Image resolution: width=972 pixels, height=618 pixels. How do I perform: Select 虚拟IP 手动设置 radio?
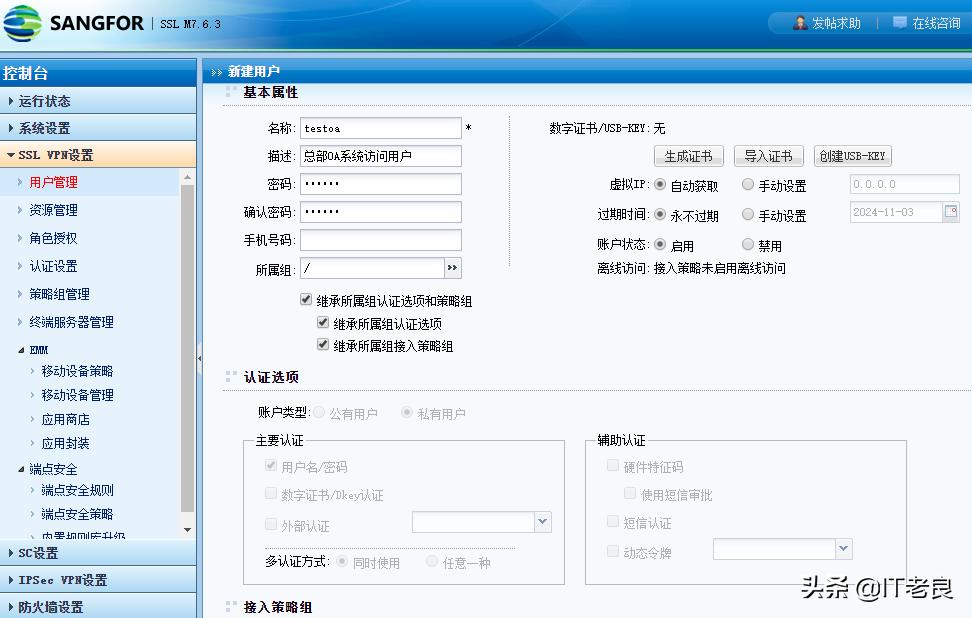tap(748, 184)
